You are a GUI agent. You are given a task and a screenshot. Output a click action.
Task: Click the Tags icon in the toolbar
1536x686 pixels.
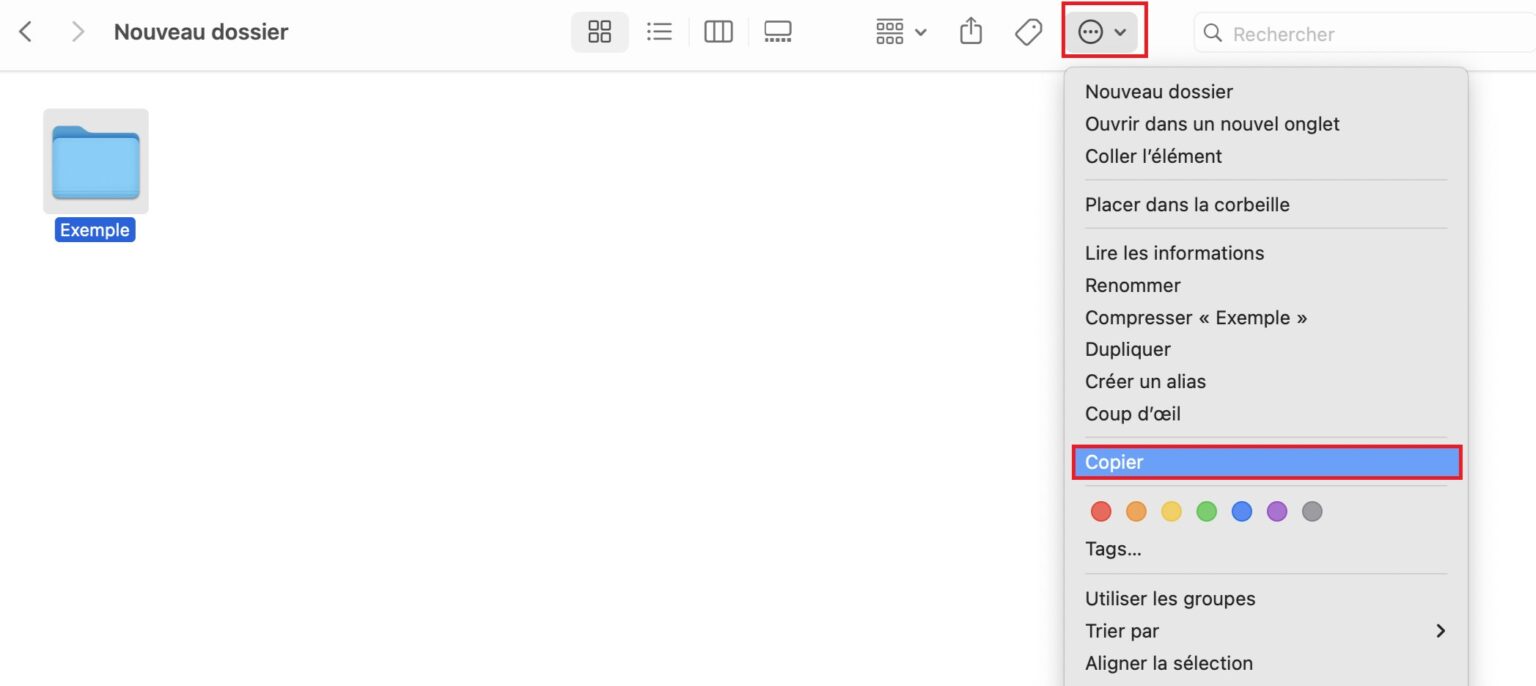(x=1027, y=31)
